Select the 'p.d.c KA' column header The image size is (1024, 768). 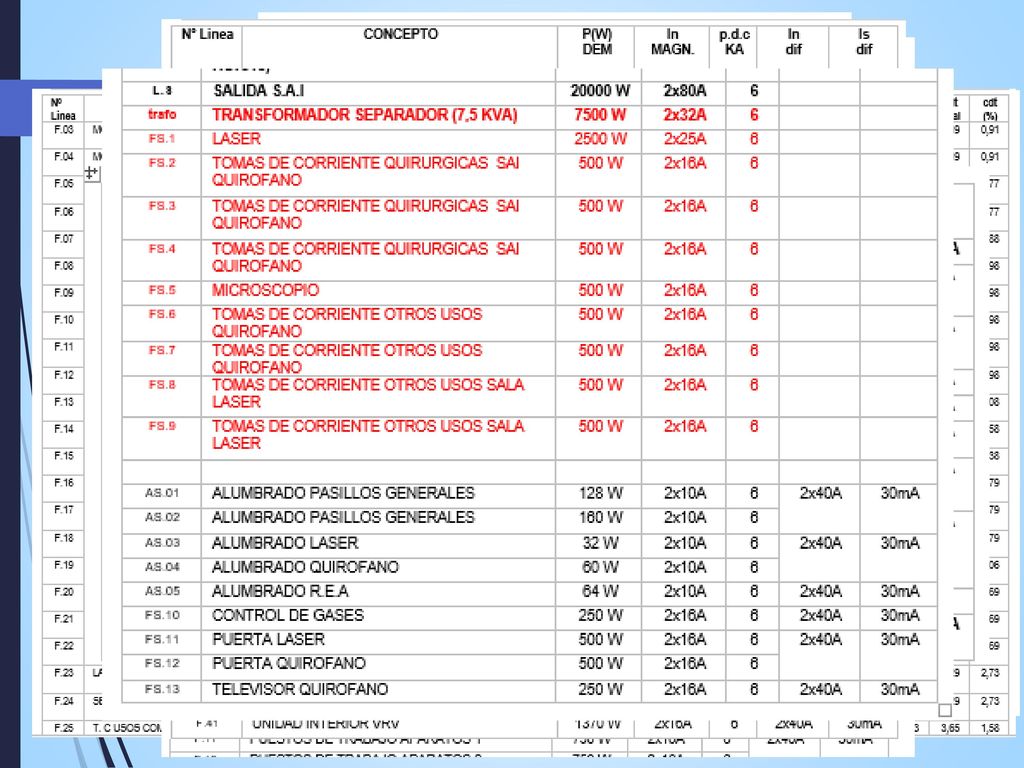pyautogui.click(x=734, y=42)
